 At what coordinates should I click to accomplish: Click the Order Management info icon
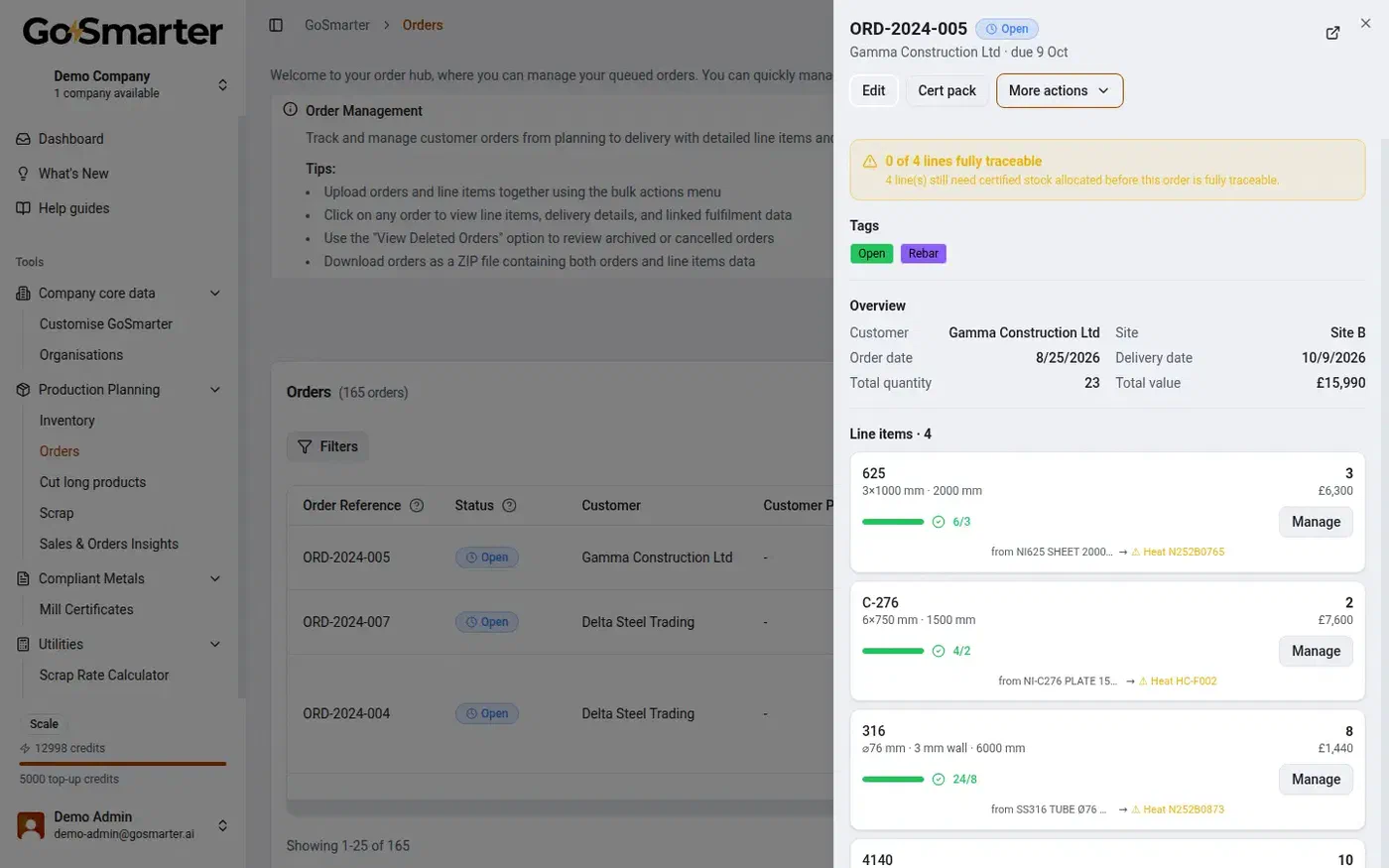click(x=290, y=109)
